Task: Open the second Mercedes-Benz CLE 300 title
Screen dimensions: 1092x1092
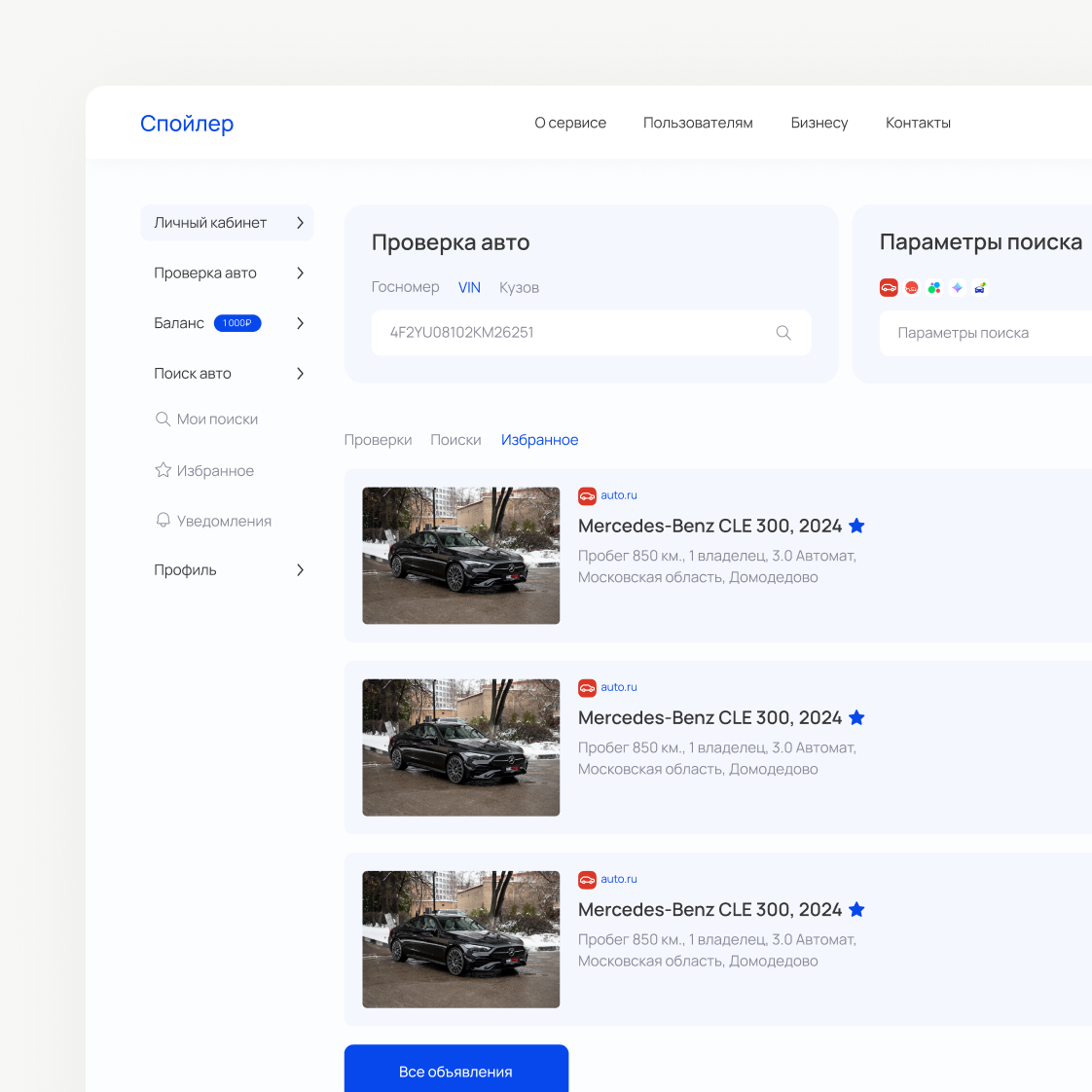Action: point(710,717)
